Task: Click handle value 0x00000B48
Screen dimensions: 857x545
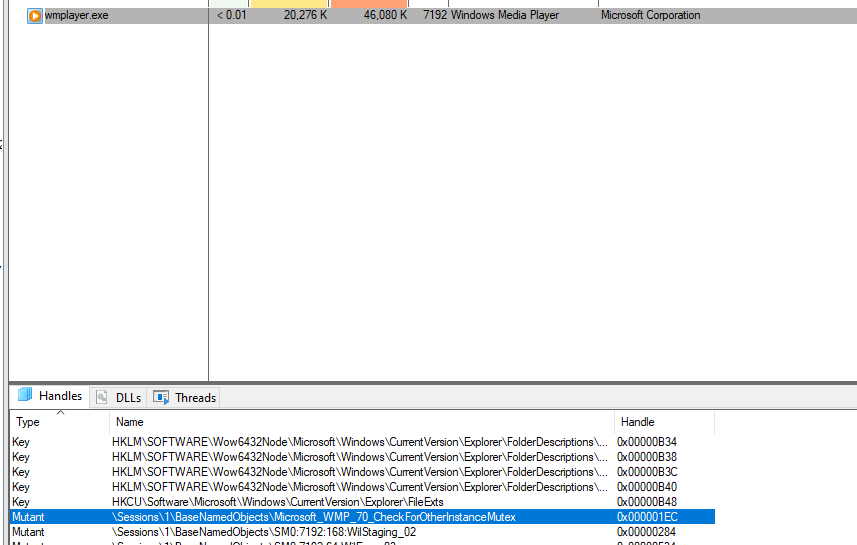Action: 647,502
